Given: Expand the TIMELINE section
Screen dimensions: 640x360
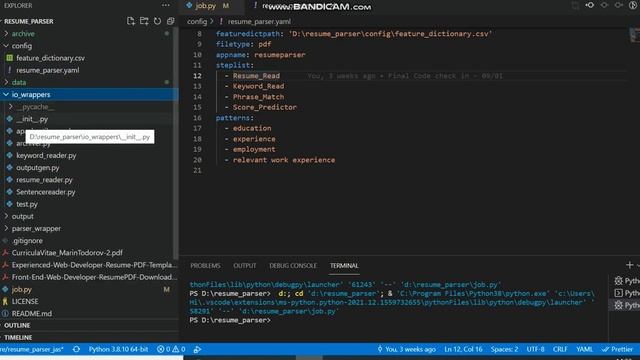Looking at the screenshot, I should click(18, 338).
